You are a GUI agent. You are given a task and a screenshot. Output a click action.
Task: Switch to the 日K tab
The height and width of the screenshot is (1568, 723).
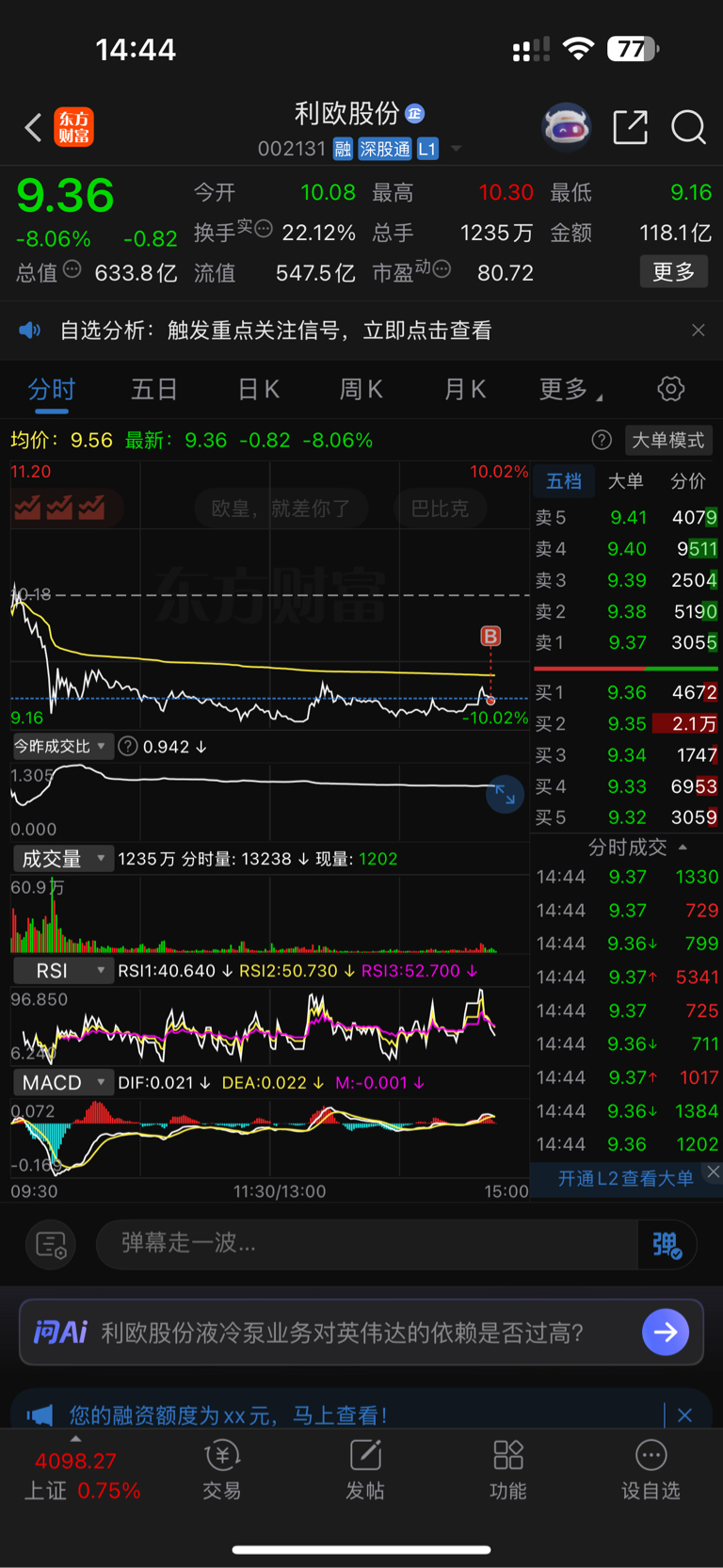pyautogui.click(x=258, y=389)
